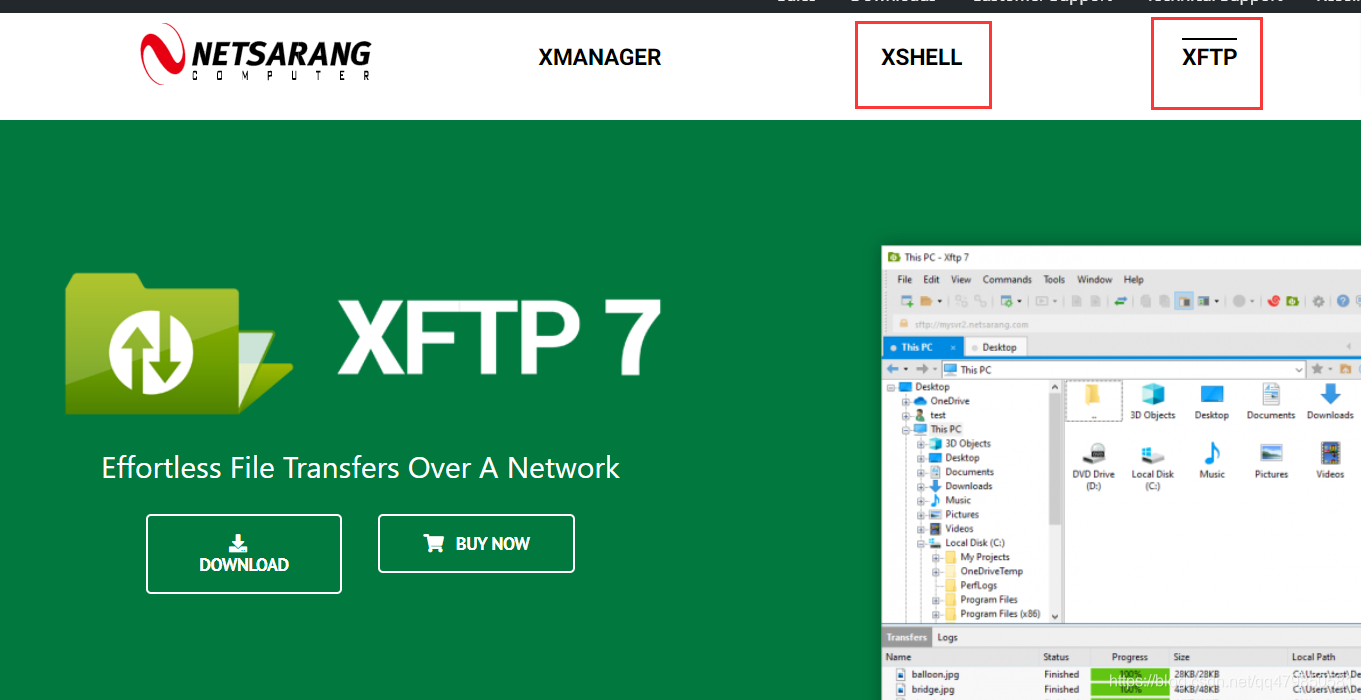Switch to the Transfers tab
Screen dimensions: 1361x700
click(906, 637)
